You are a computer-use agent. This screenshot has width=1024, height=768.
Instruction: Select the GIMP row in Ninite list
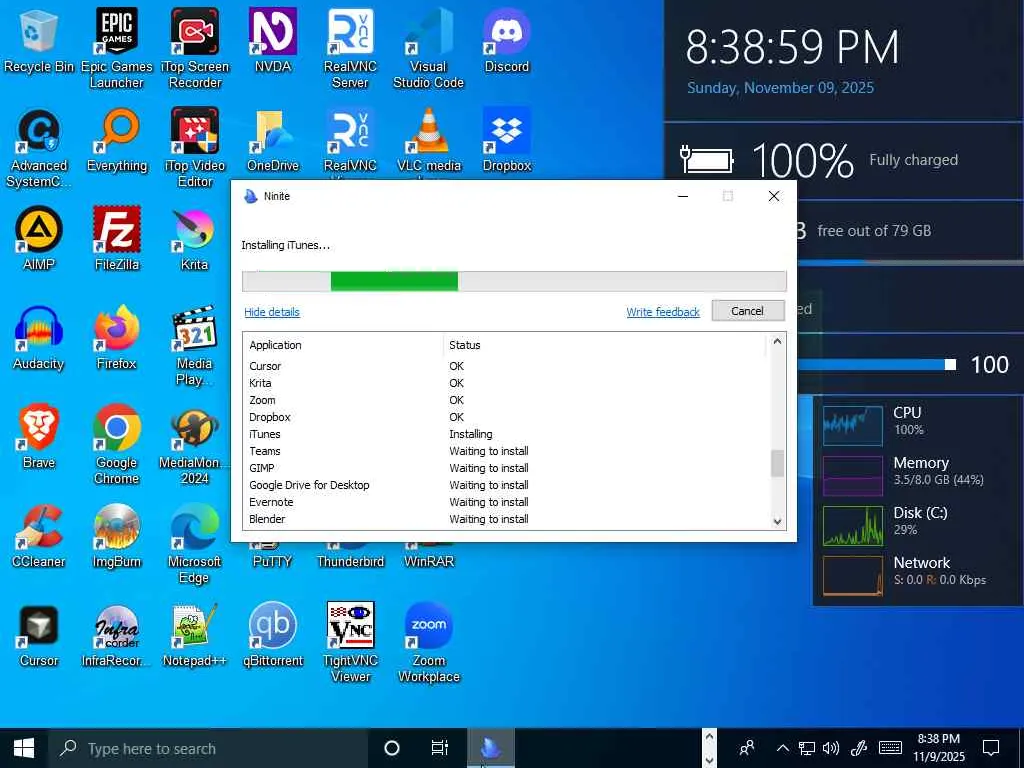click(x=506, y=468)
